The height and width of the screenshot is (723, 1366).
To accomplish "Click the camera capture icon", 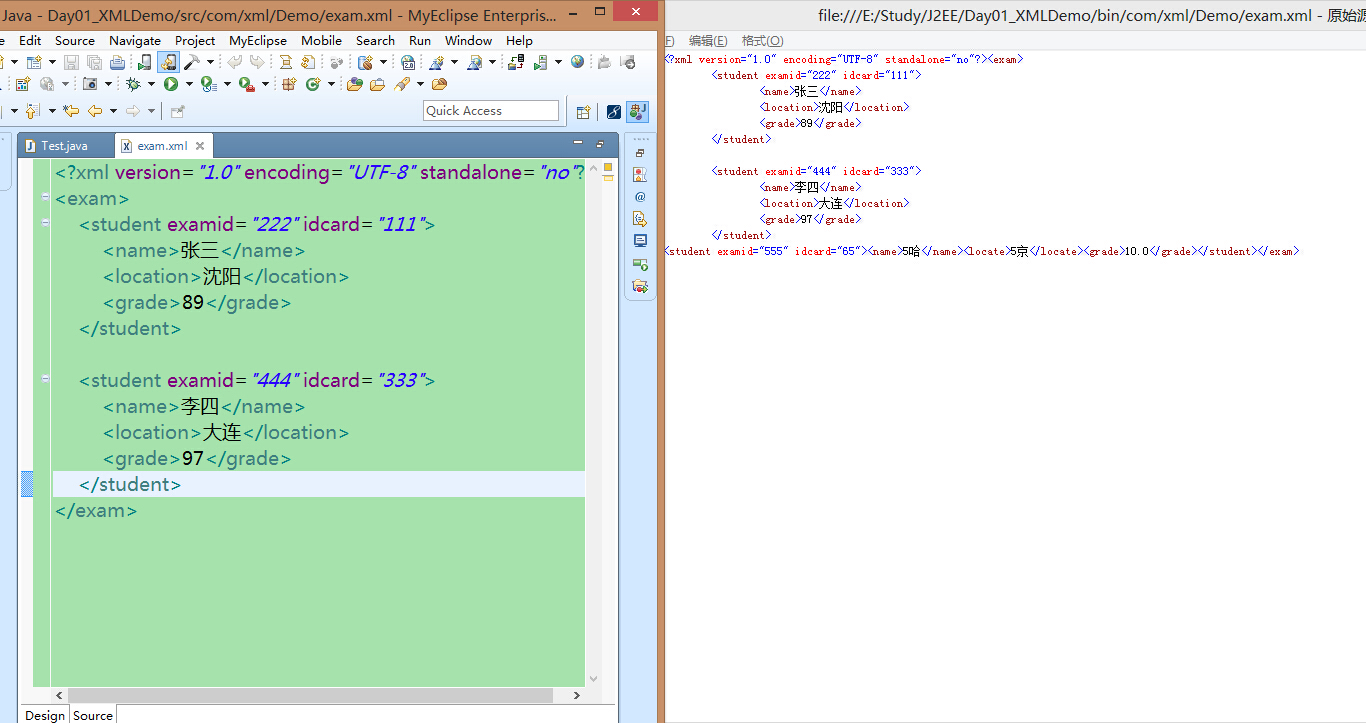I will pyautogui.click(x=90, y=85).
